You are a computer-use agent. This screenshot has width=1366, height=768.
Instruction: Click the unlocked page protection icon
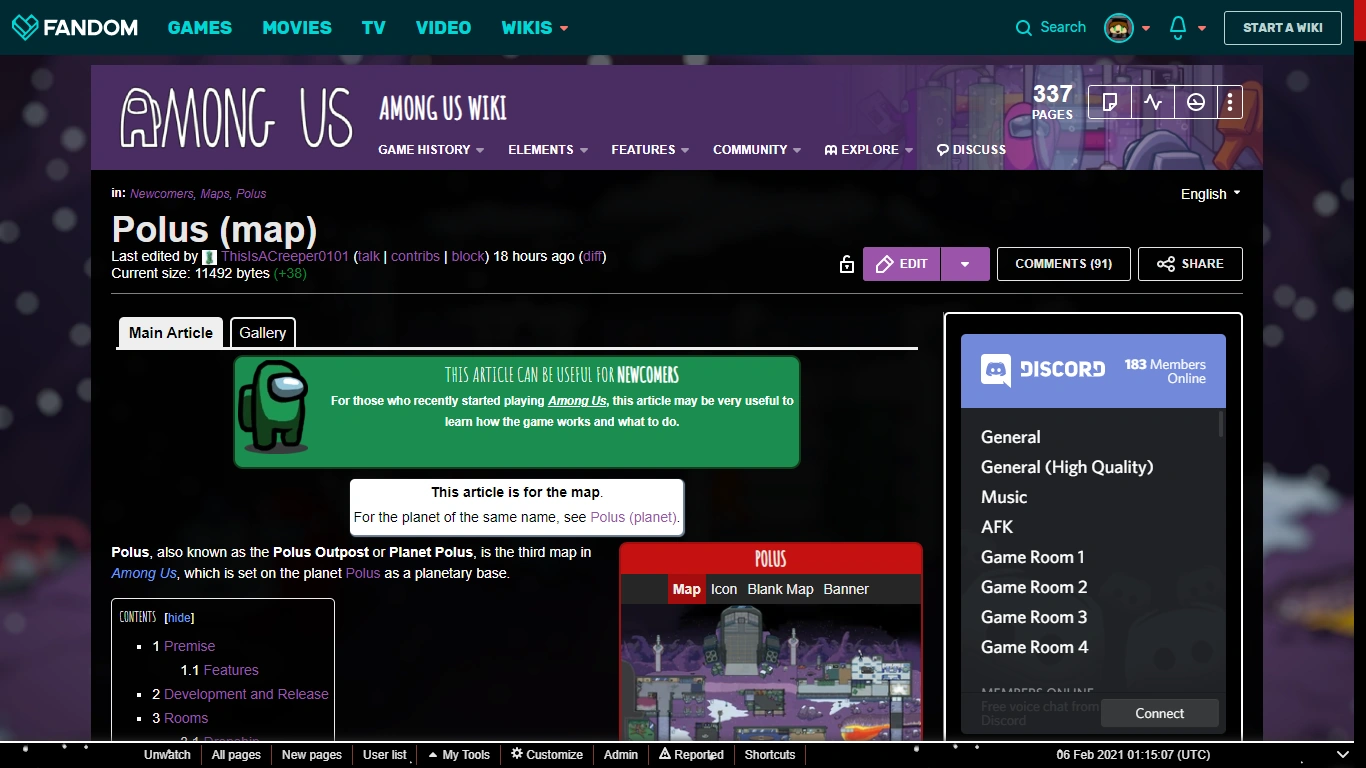(847, 264)
